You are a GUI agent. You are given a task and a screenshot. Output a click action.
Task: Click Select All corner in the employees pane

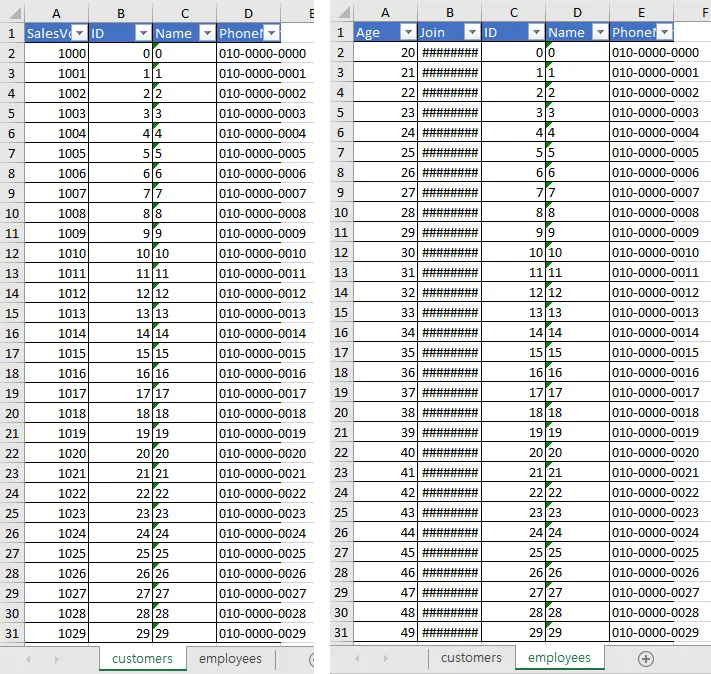pos(340,13)
